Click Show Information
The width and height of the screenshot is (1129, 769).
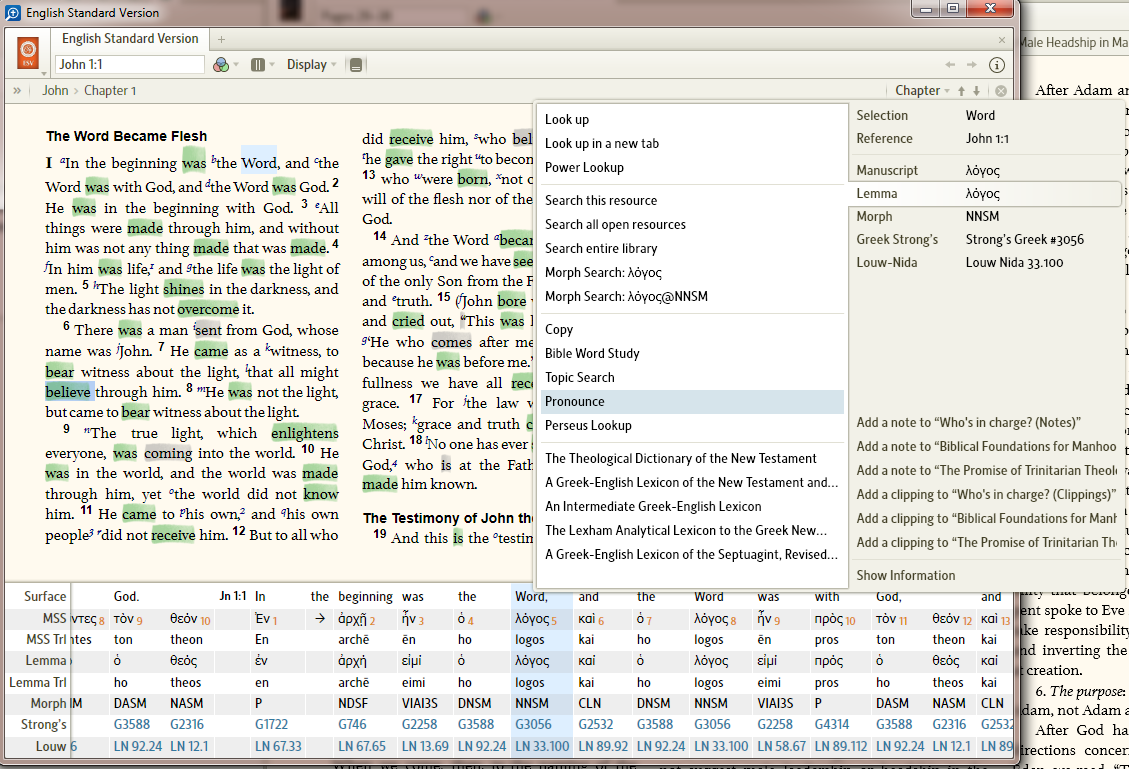tap(906, 575)
